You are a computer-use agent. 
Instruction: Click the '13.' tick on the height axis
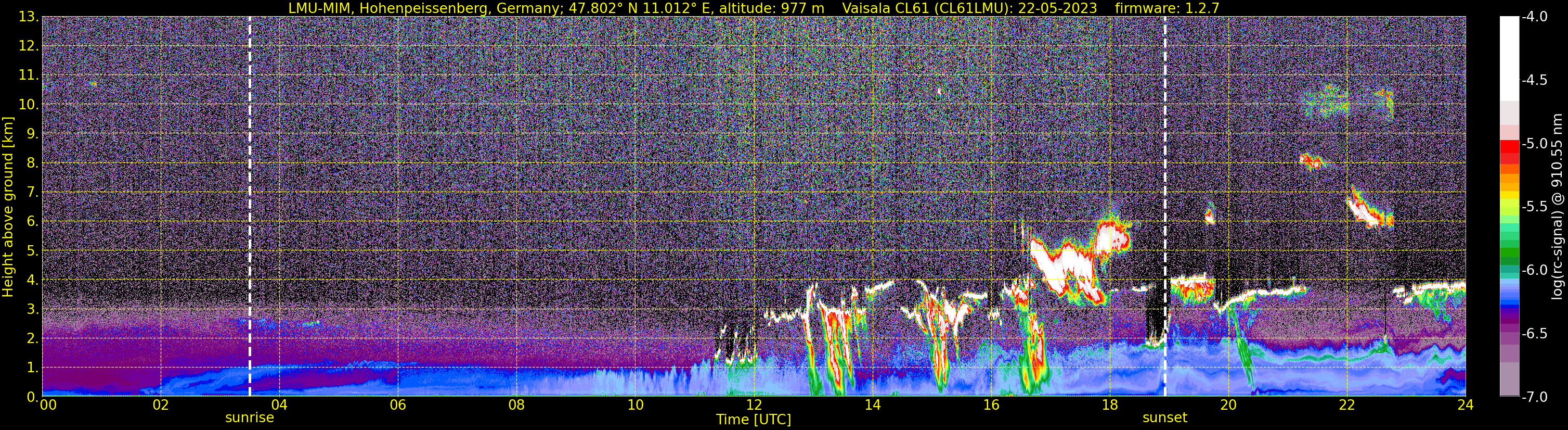tap(29, 17)
